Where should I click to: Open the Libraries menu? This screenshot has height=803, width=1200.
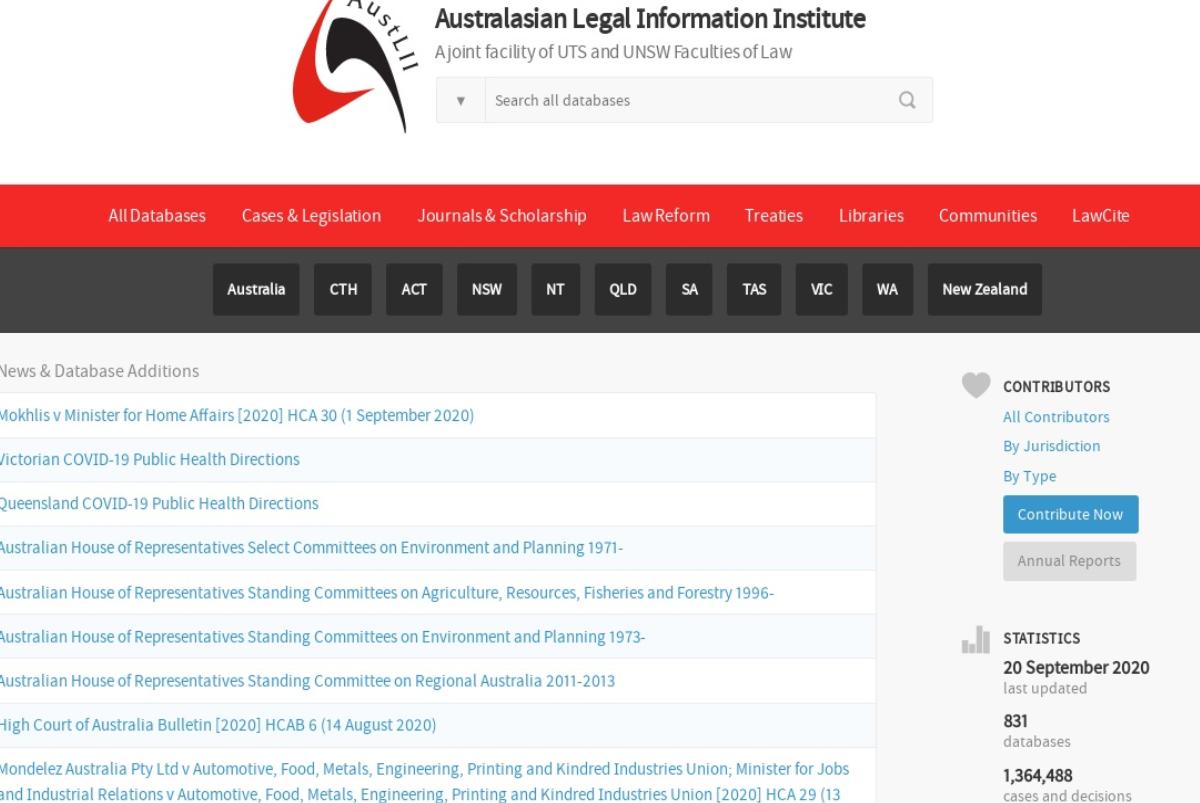[x=871, y=216]
